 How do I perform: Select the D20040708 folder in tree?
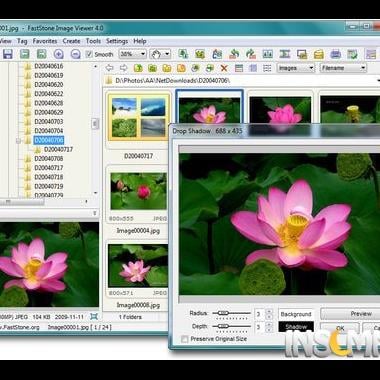pyautogui.click(x=49, y=158)
